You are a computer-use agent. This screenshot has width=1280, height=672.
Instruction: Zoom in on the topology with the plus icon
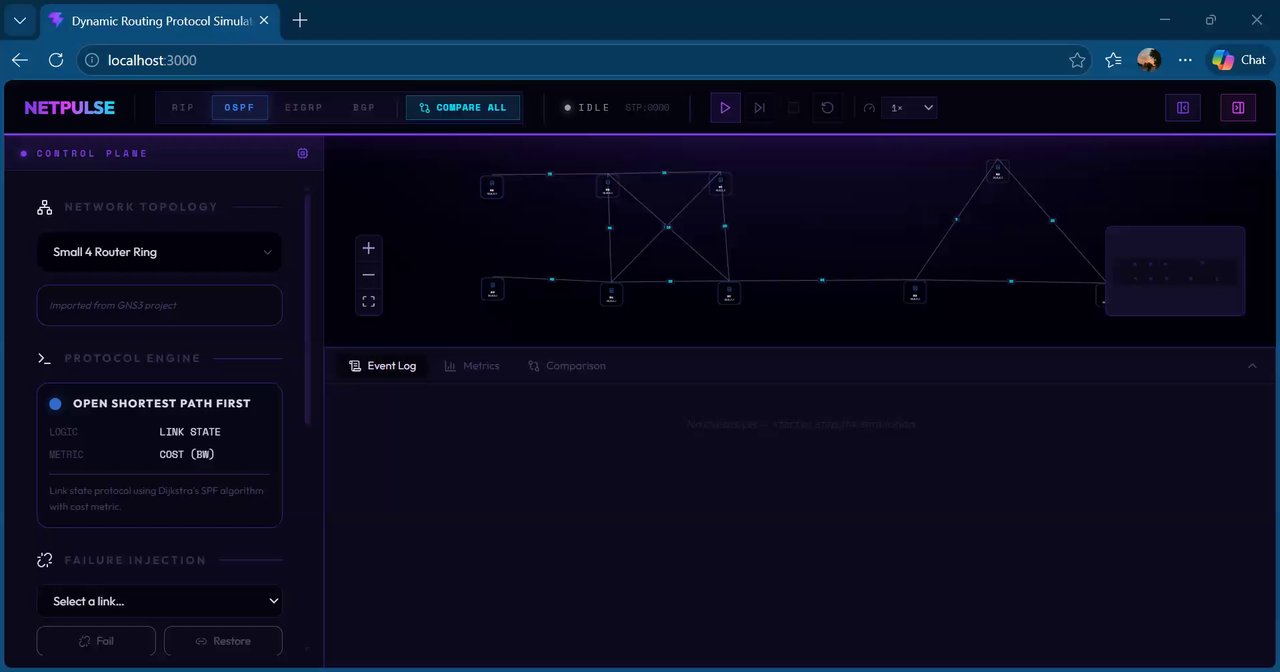coord(369,248)
